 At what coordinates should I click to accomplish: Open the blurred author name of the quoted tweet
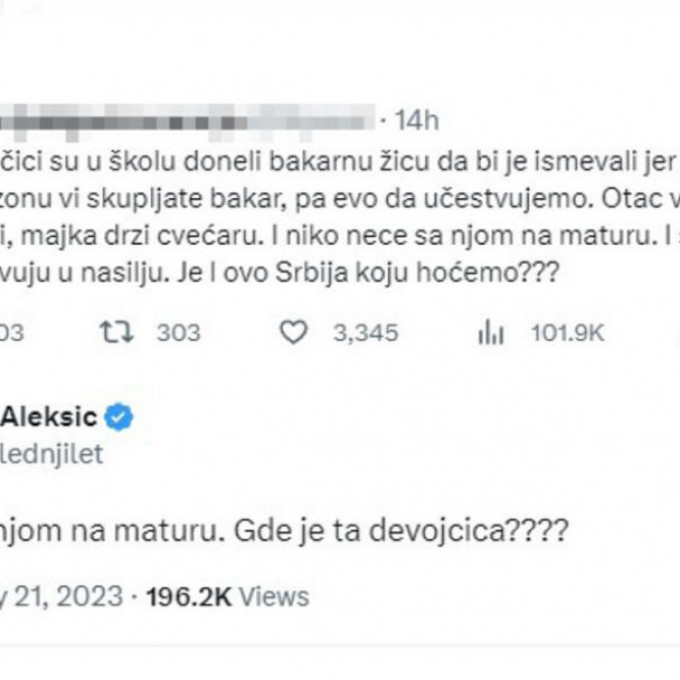(x=180, y=121)
